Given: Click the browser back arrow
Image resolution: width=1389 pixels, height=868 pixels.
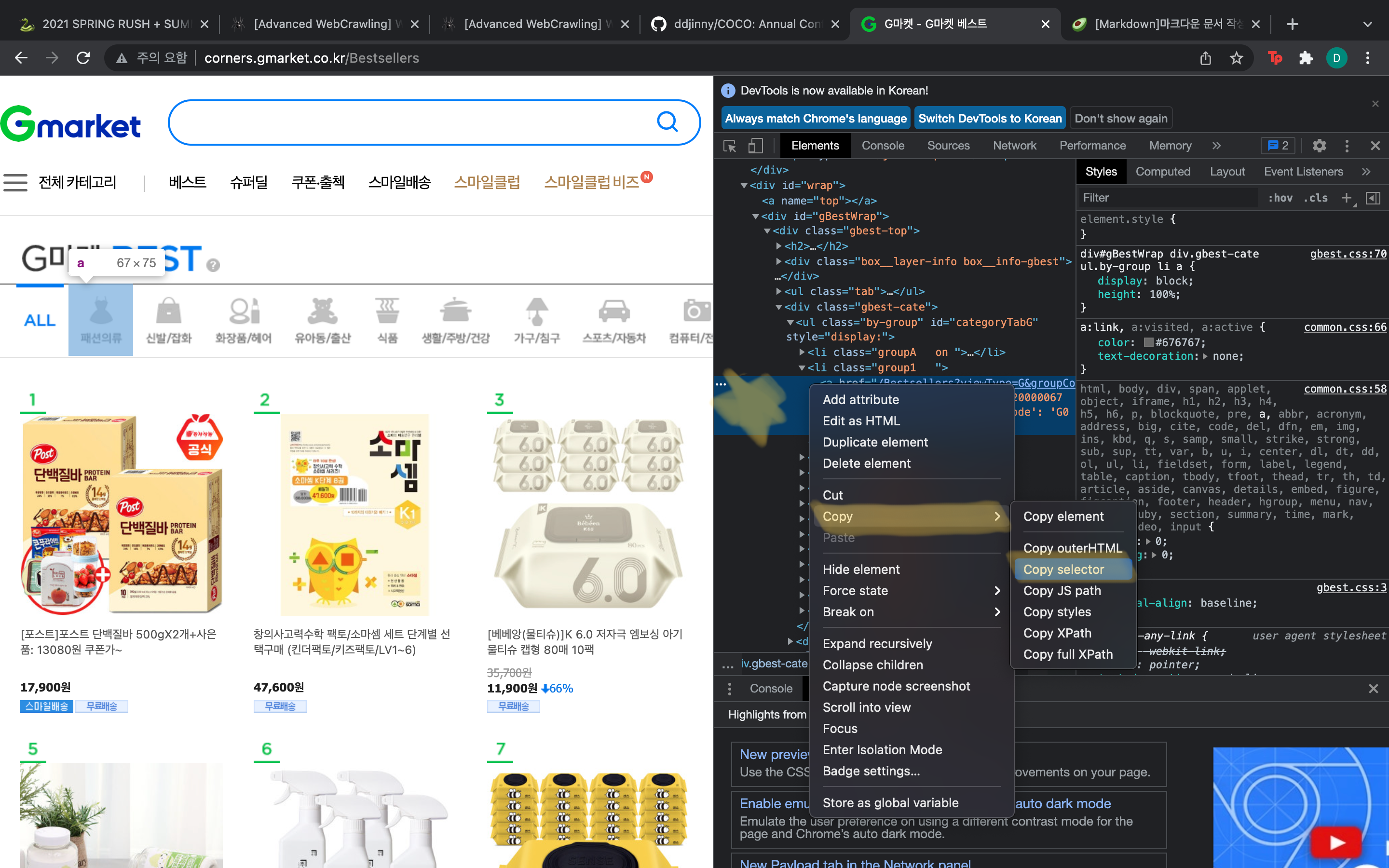Looking at the screenshot, I should [21, 58].
